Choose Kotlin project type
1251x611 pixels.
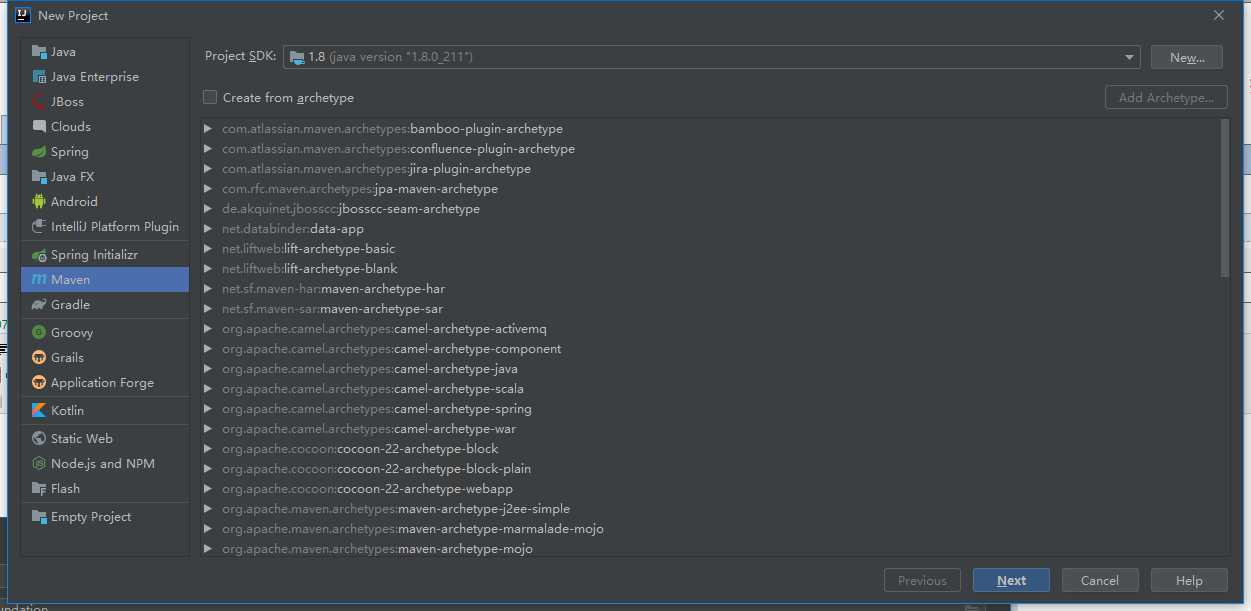click(x=105, y=411)
